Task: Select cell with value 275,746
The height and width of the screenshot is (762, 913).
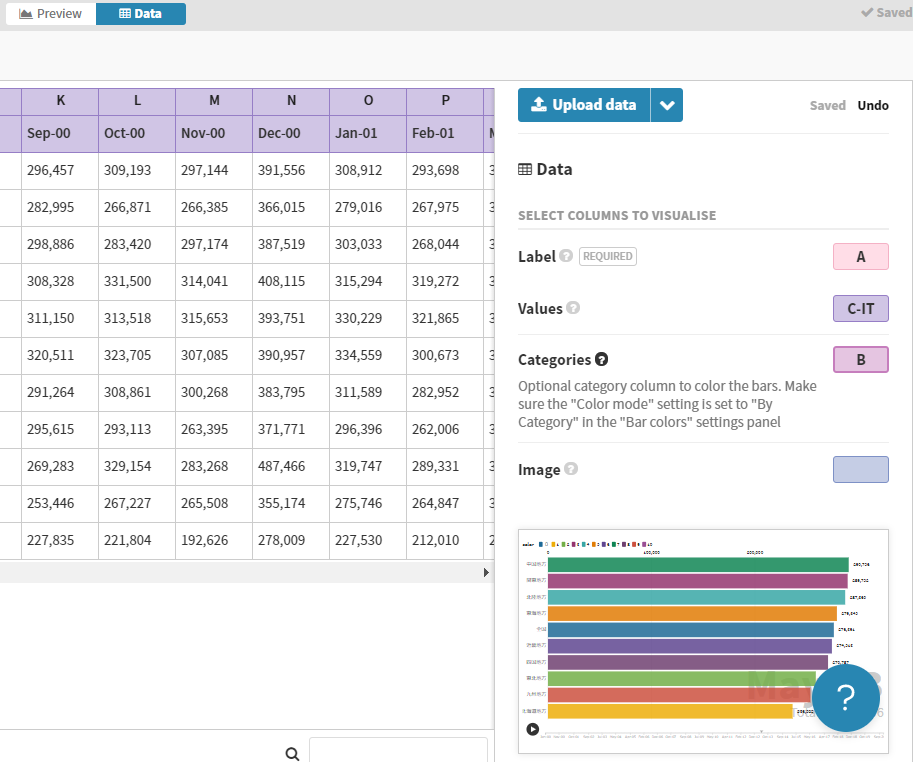Action: [x=368, y=504]
